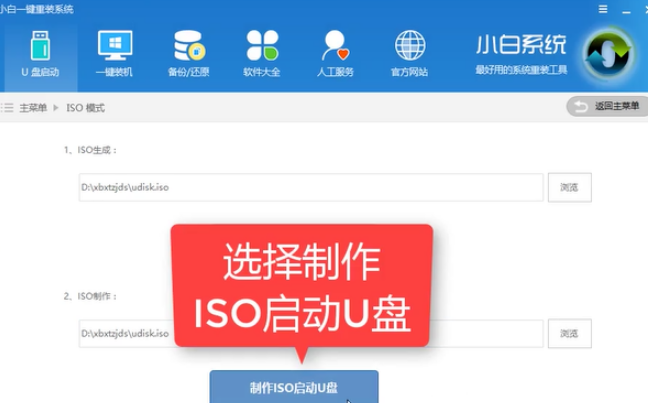The image size is (648, 403).
Task: Go to 主菜单 in the breadcrumb
Action: pos(33,108)
